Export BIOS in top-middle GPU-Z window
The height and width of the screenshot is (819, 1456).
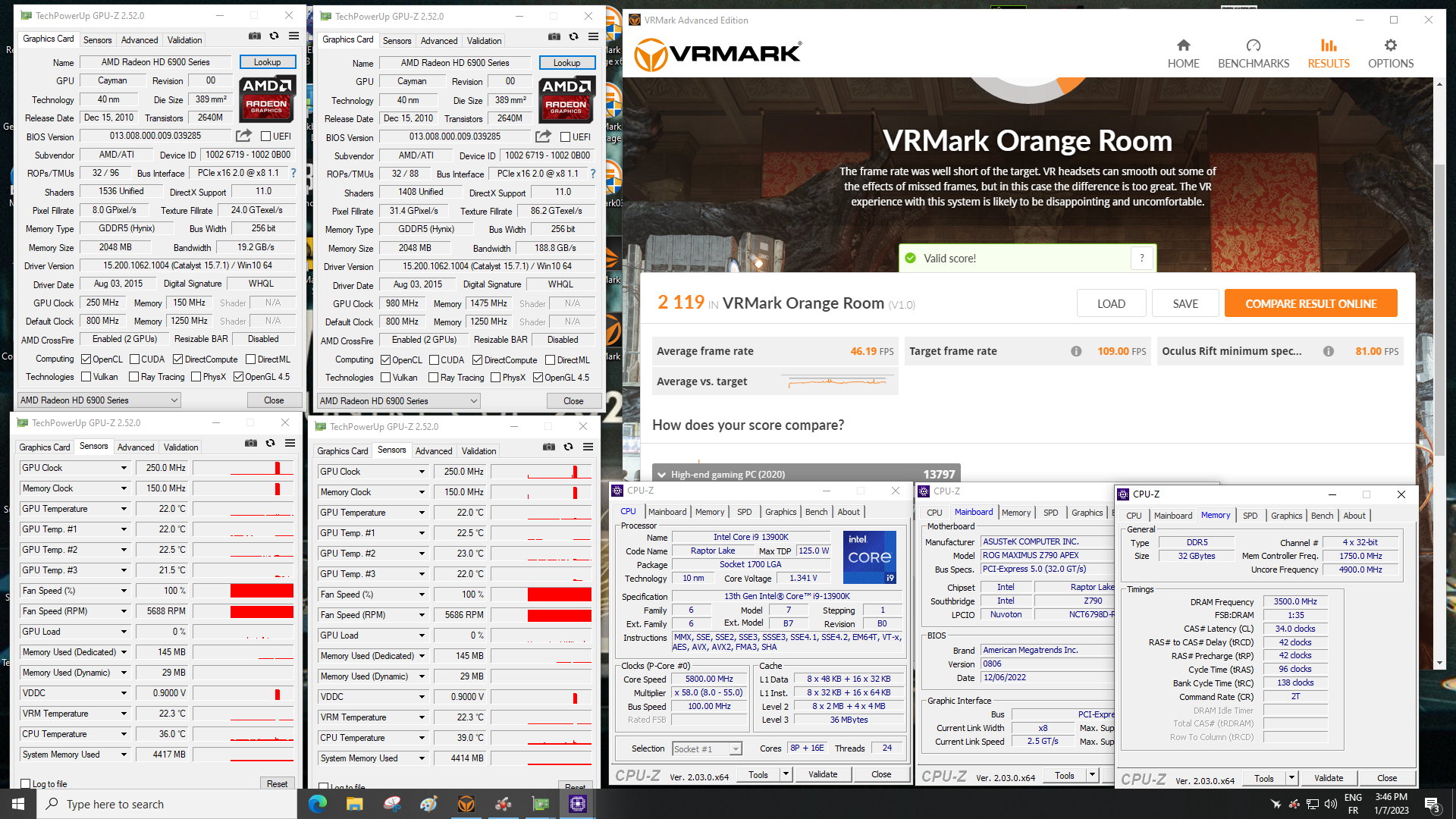543,136
